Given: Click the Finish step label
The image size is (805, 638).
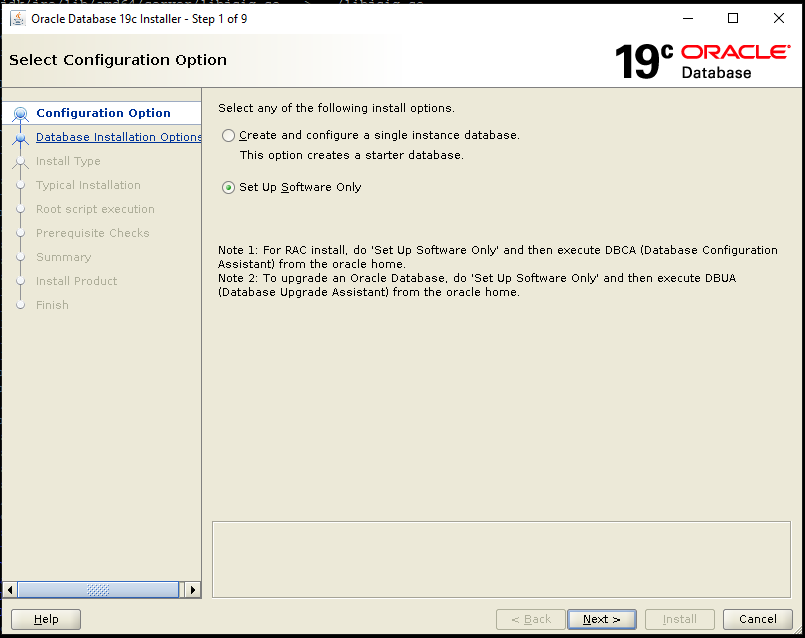Looking at the screenshot, I should click(x=52, y=305).
